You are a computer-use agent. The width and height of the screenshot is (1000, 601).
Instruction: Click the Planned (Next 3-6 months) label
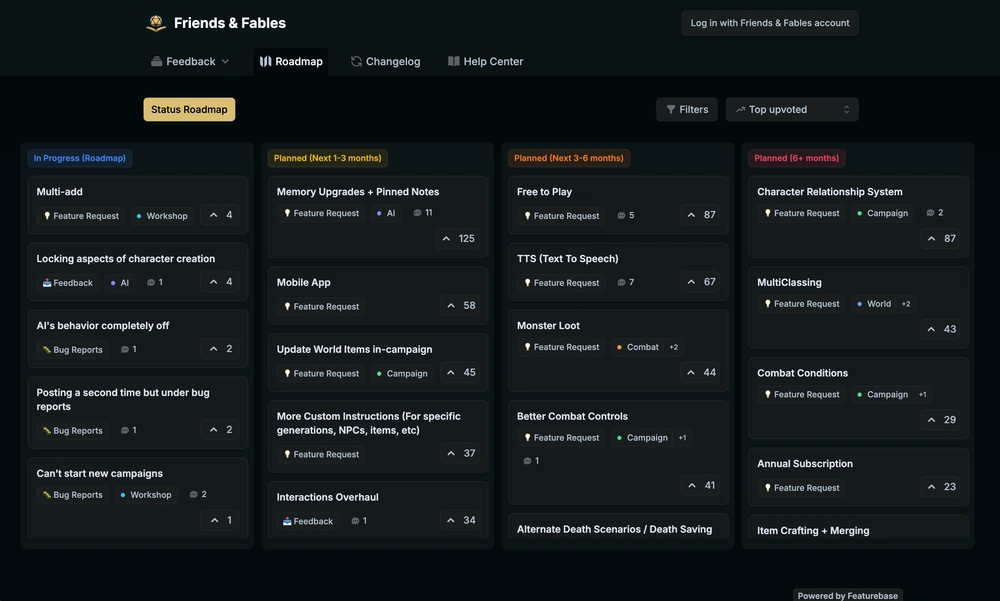(x=569, y=158)
